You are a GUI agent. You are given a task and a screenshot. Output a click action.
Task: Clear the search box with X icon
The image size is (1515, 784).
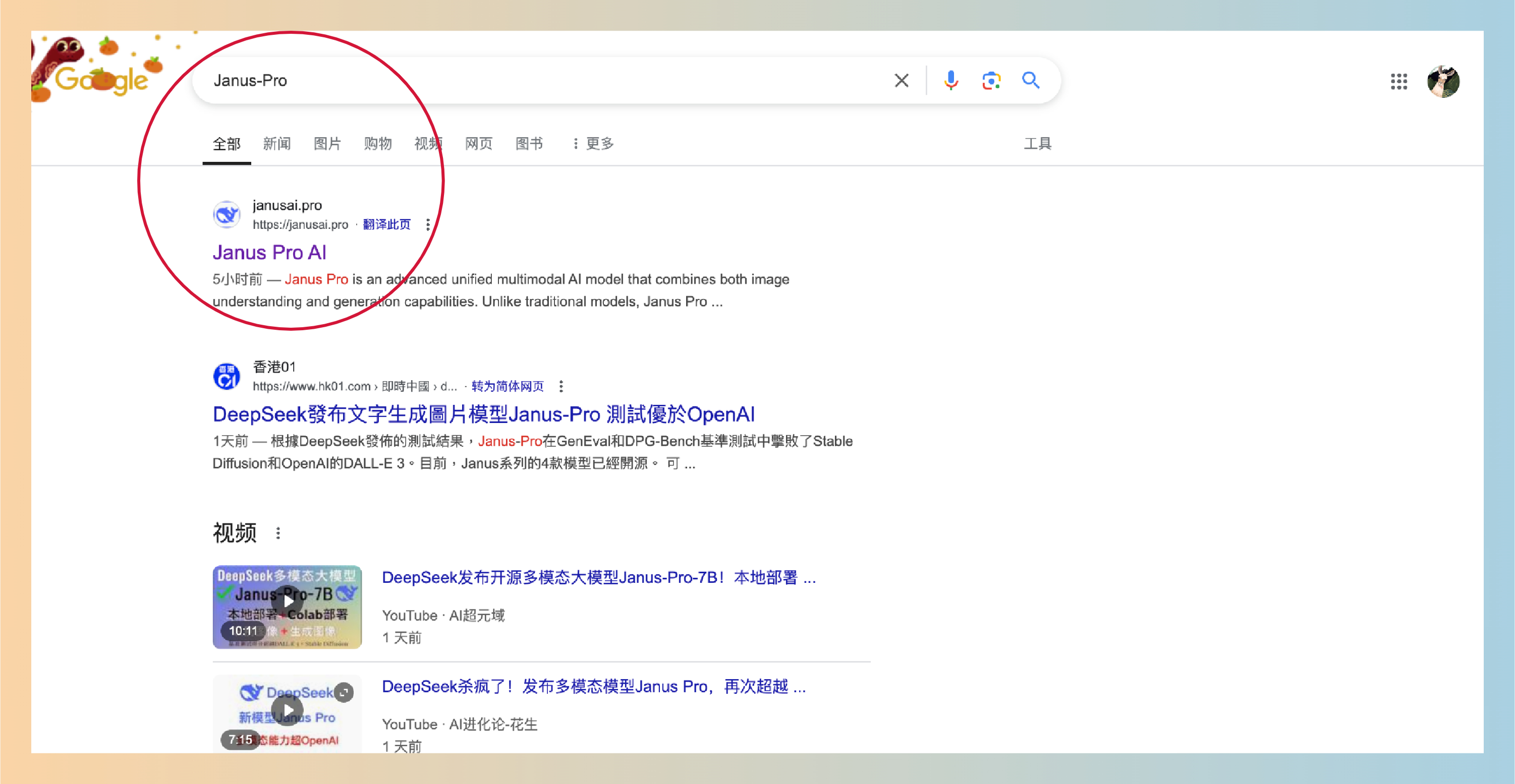click(901, 81)
